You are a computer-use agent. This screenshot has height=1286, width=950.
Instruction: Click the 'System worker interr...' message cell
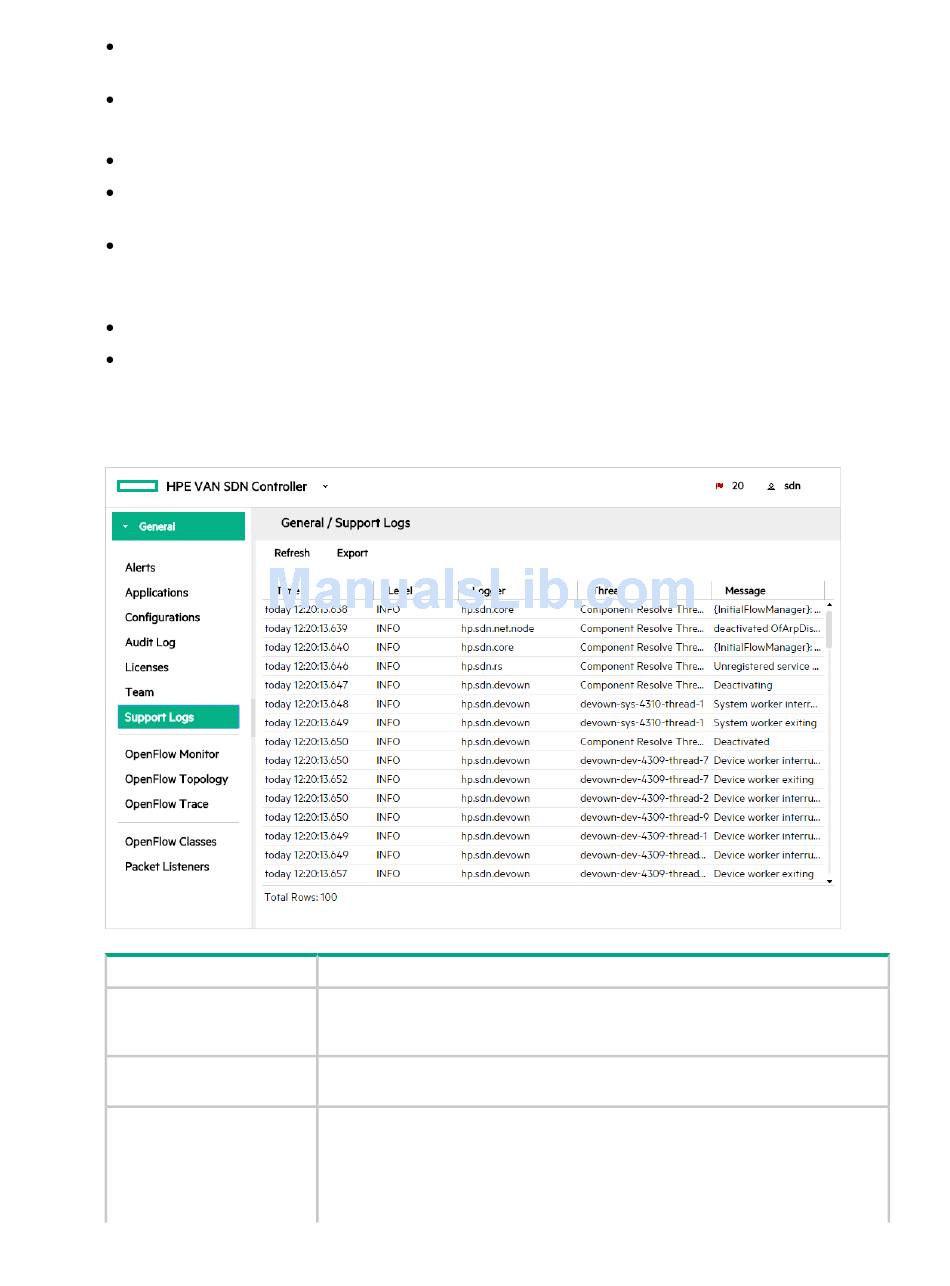click(767, 705)
